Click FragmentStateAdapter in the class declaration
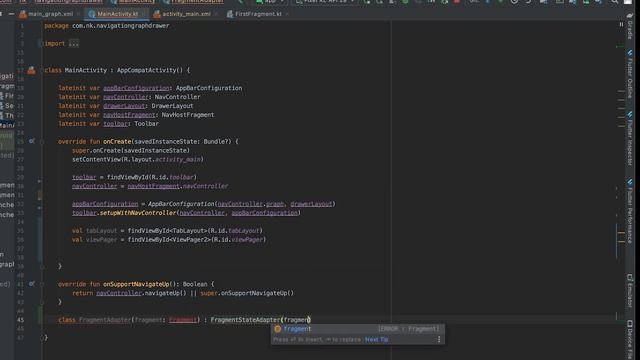Viewport: 640px width, 360px height. [245, 320]
